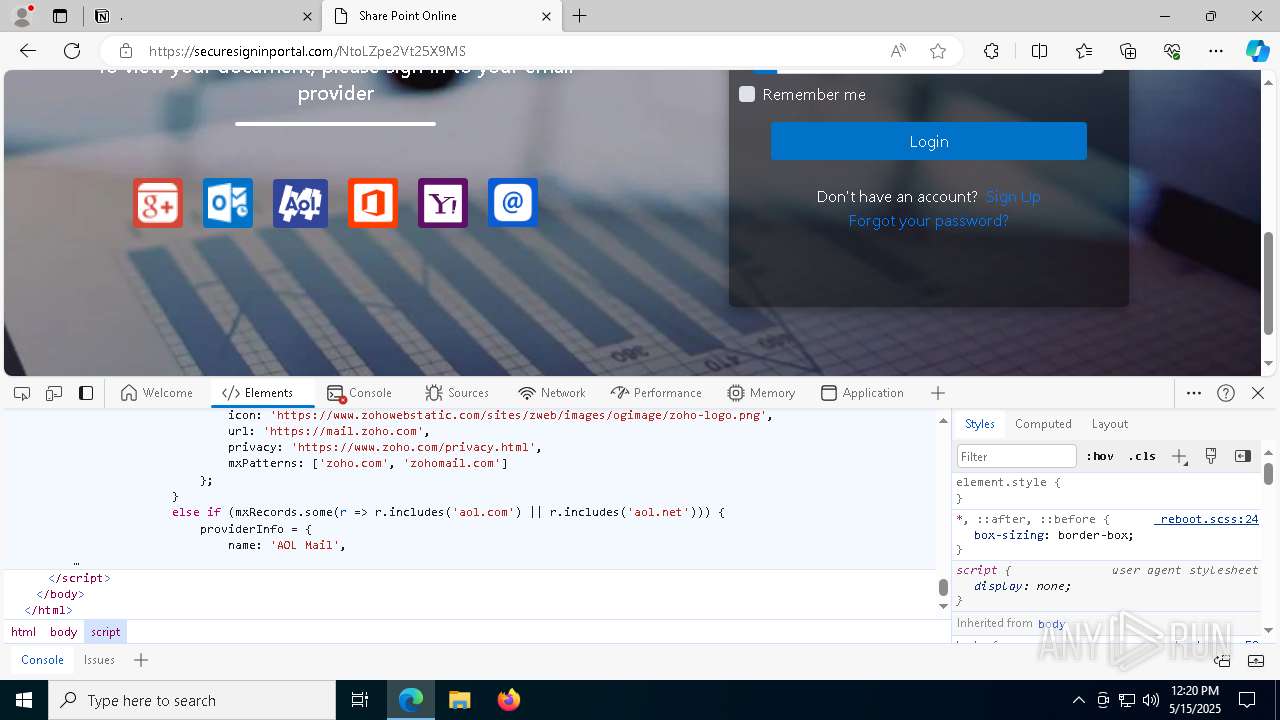Select the other email @ provider icon
The height and width of the screenshot is (720, 1280).
pyautogui.click(x=513, y=203)
